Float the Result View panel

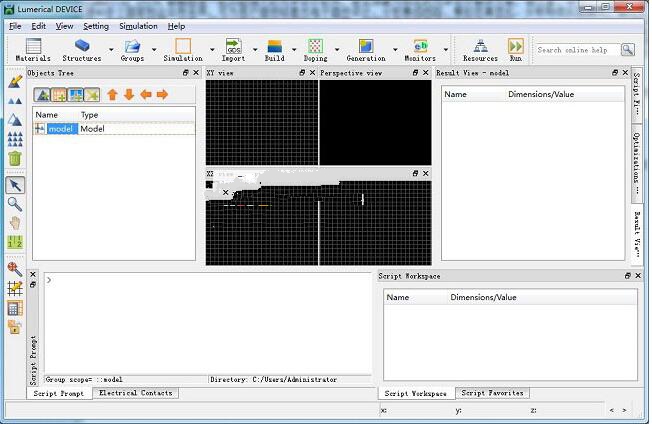pyautogui.click(x=615, y=73)
